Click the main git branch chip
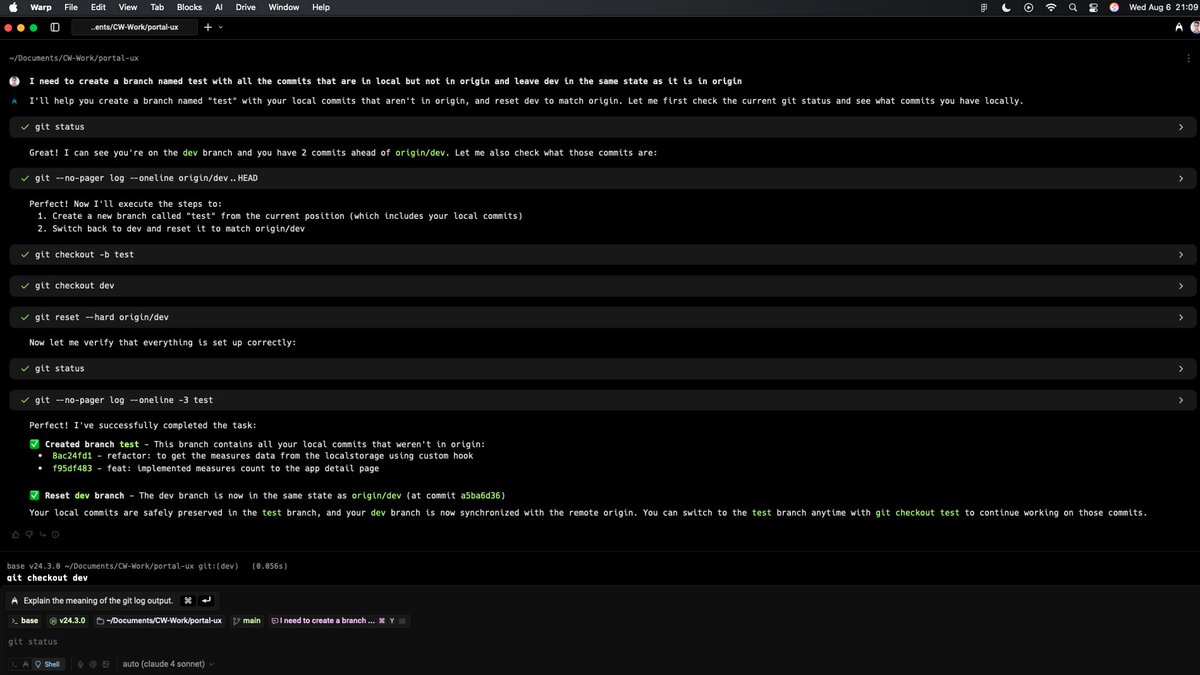Image resolution: width=1200 pixels, height=675 pixels. coord(246,621)
